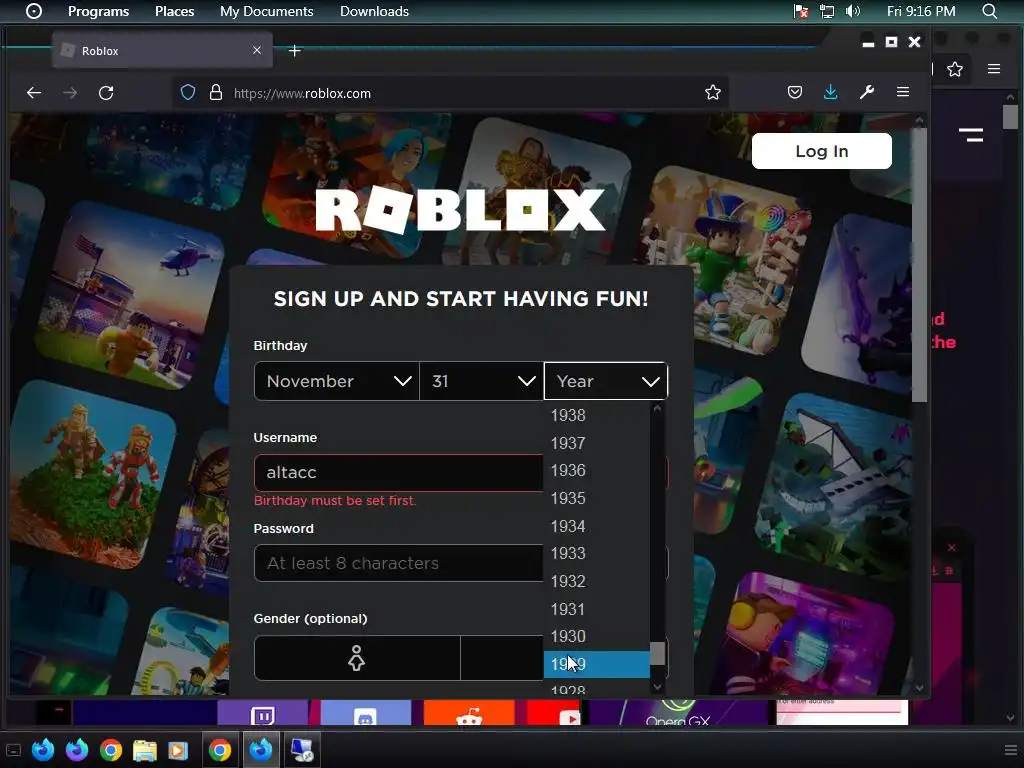1024x768 pixels.
Task: Click the year list scroll-down arrow
Action: pyautogui.click(x=658, y=686)
